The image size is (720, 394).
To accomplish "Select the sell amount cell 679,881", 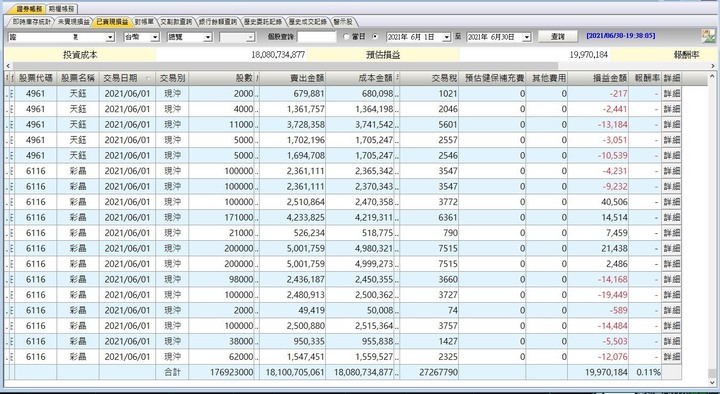I will [293, 94].
